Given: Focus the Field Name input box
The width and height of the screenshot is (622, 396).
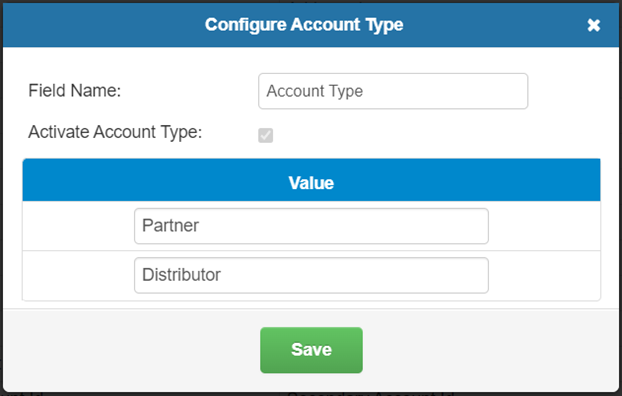Looking at the screenshot, I should pyautogui.click(x=393, y=91).
